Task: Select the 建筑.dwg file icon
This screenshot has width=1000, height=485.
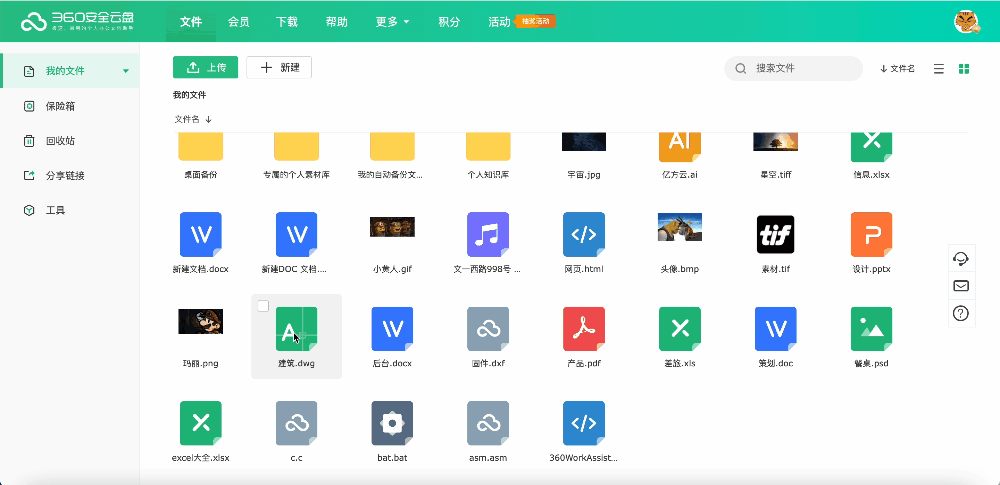Action: [297, 329]
